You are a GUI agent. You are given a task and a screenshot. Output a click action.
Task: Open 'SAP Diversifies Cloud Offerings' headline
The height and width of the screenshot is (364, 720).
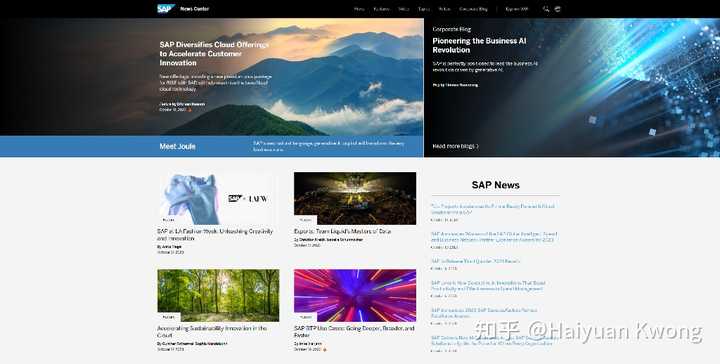(x=214, y=54)
